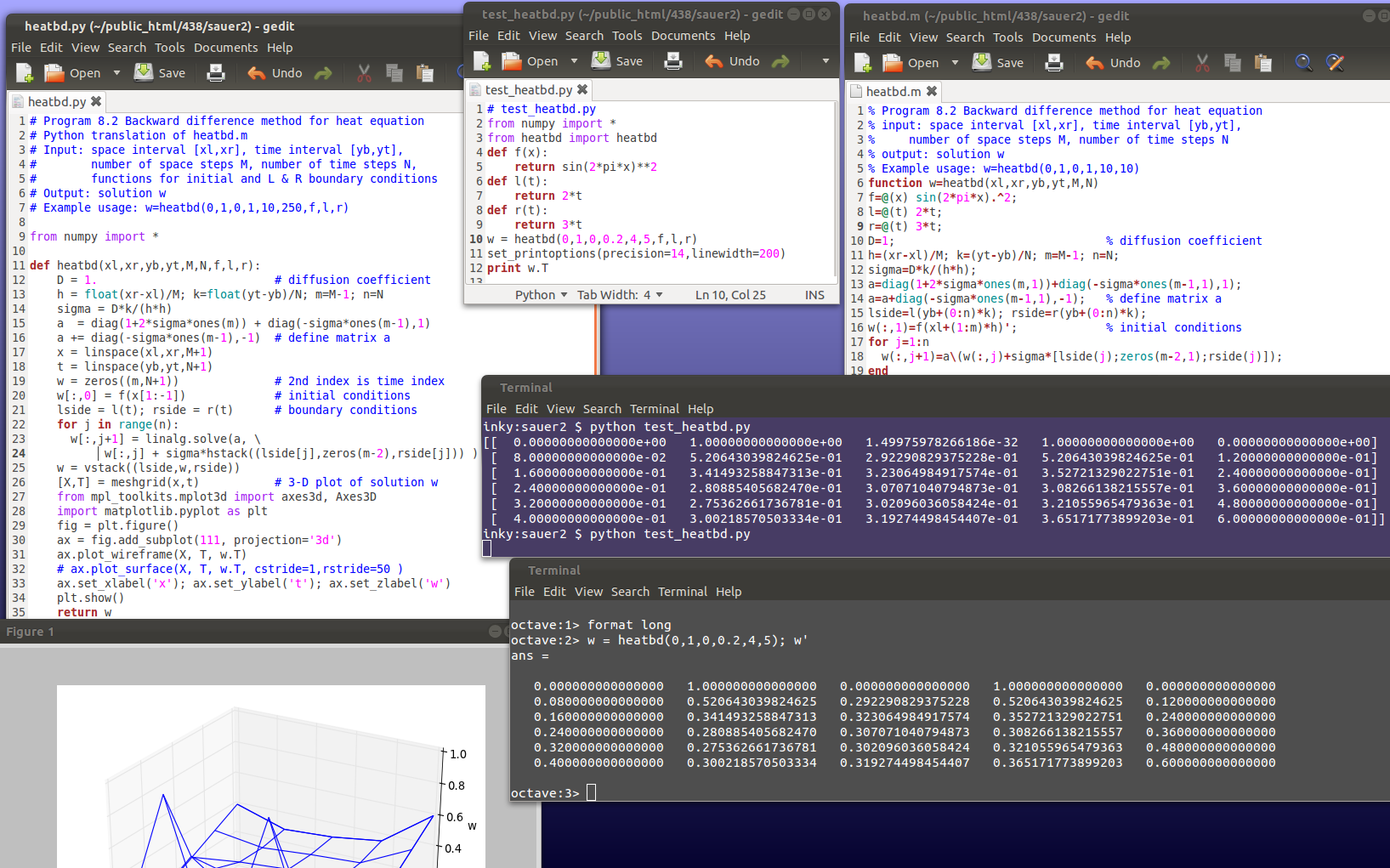Click Paste clipboard icon in heatbd.m window
Viewport: 1390px width, 868px height.
click(1263, 63)
